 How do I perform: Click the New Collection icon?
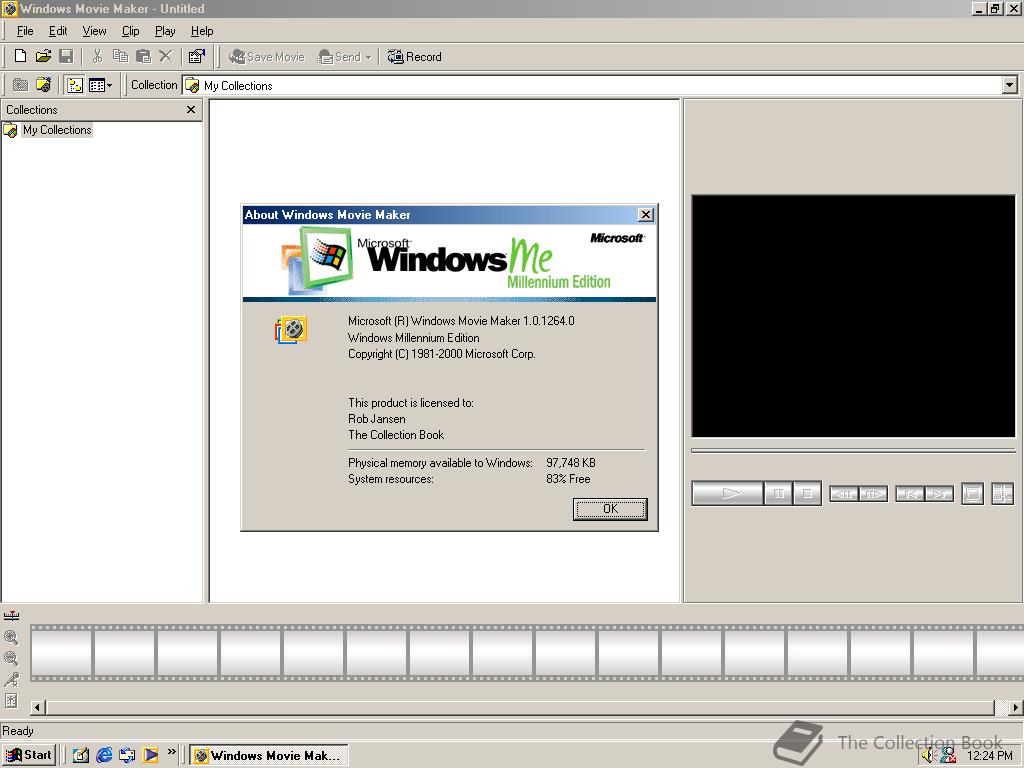coord(44,85)
